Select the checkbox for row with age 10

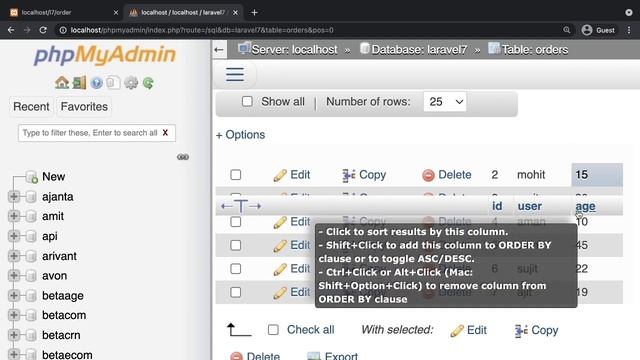(x=236, y=222)
